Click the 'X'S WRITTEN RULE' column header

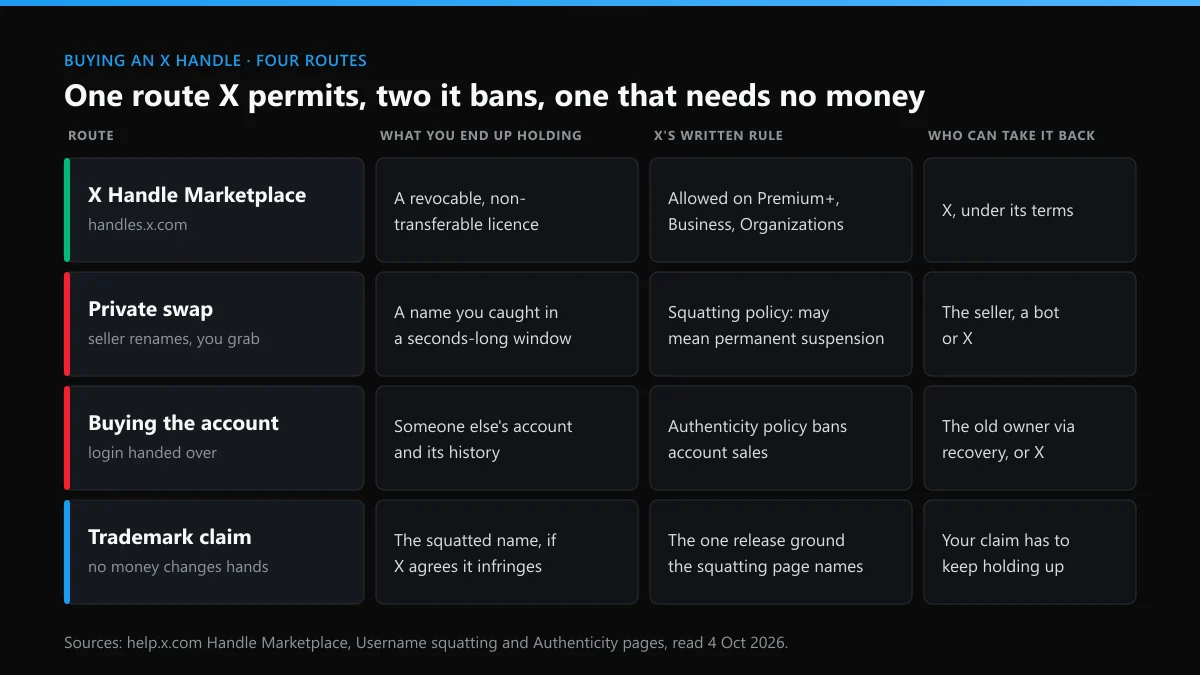(x=718, y=135)
